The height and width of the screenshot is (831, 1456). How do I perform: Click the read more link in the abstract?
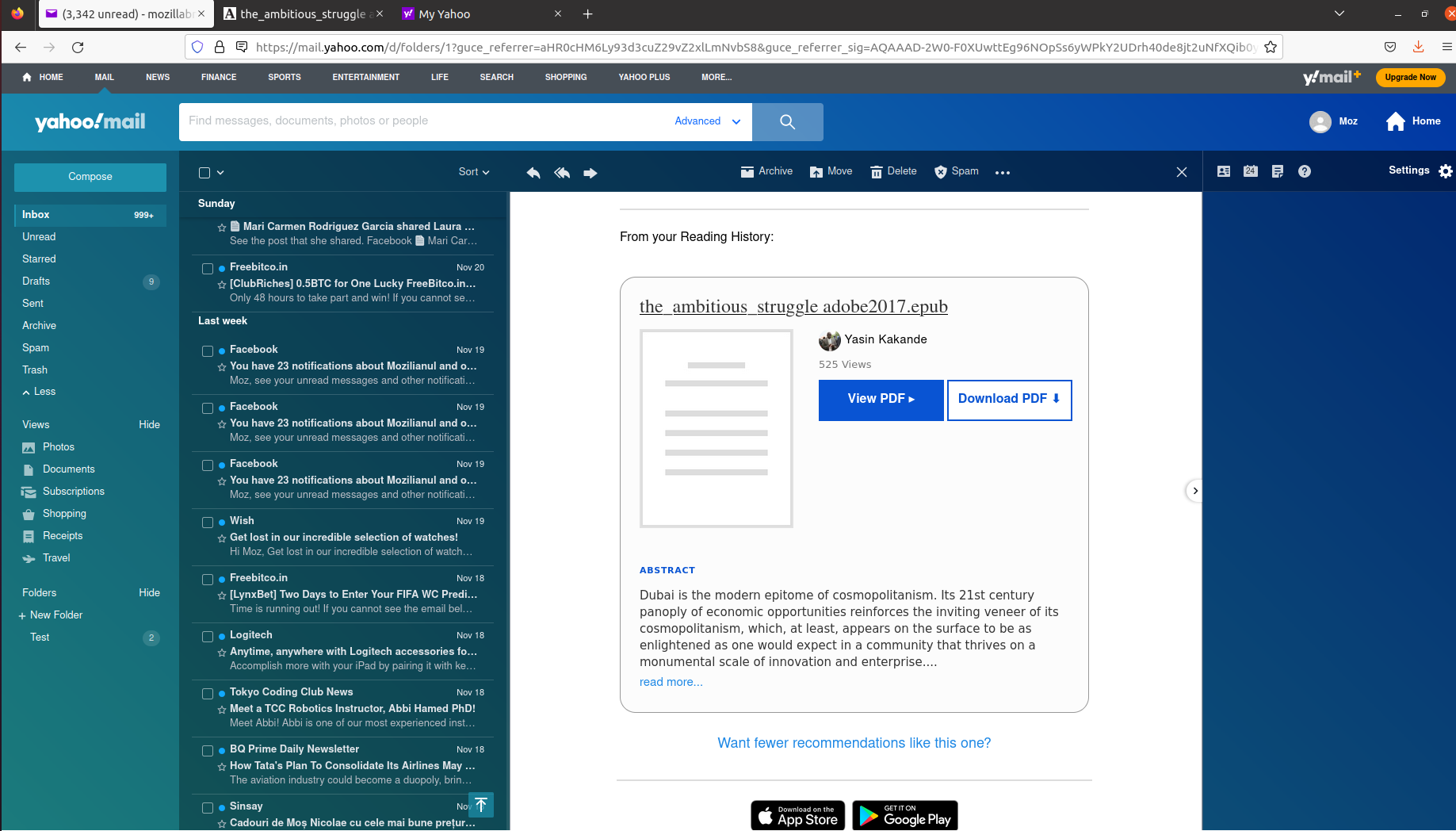point(670,682)
